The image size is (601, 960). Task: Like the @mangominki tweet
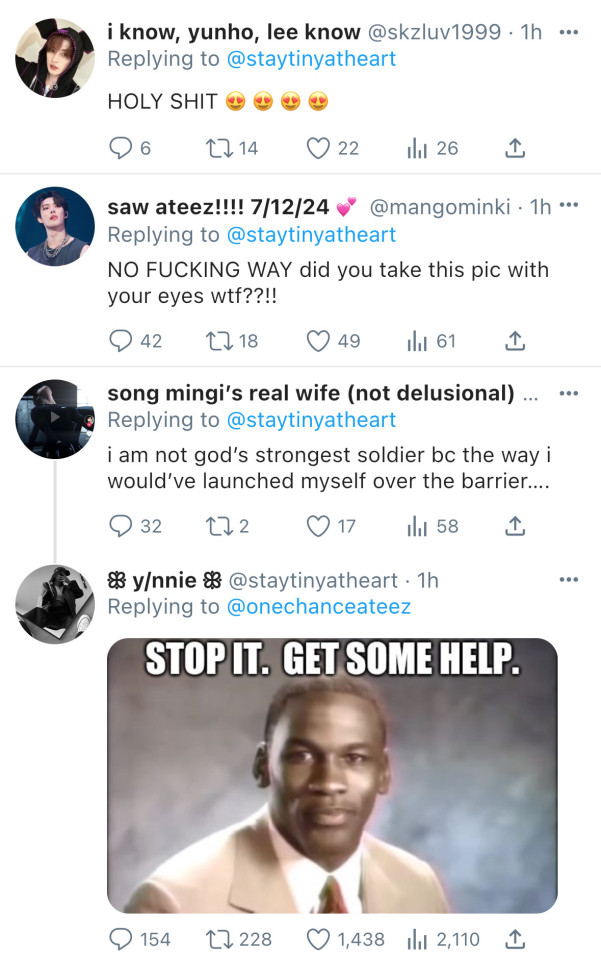point(318,341)
